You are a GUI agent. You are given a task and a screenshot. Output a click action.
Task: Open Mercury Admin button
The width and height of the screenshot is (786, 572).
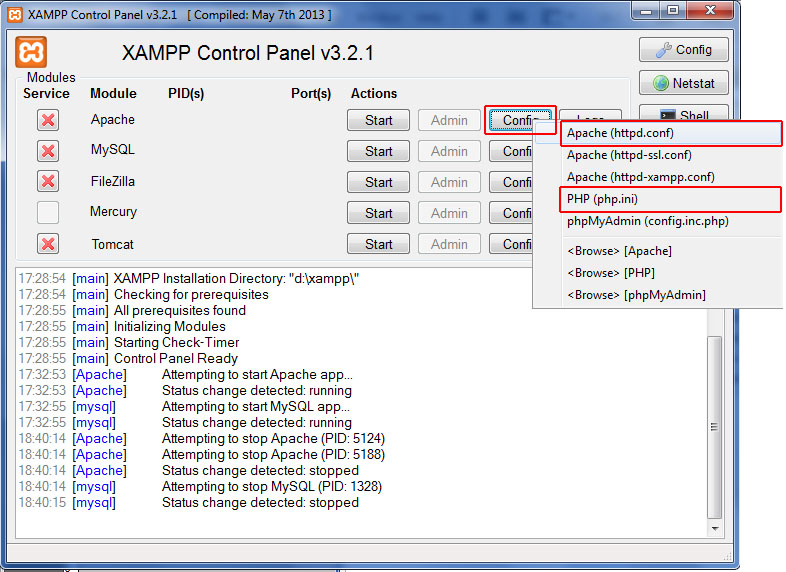(x=449, y=213)
